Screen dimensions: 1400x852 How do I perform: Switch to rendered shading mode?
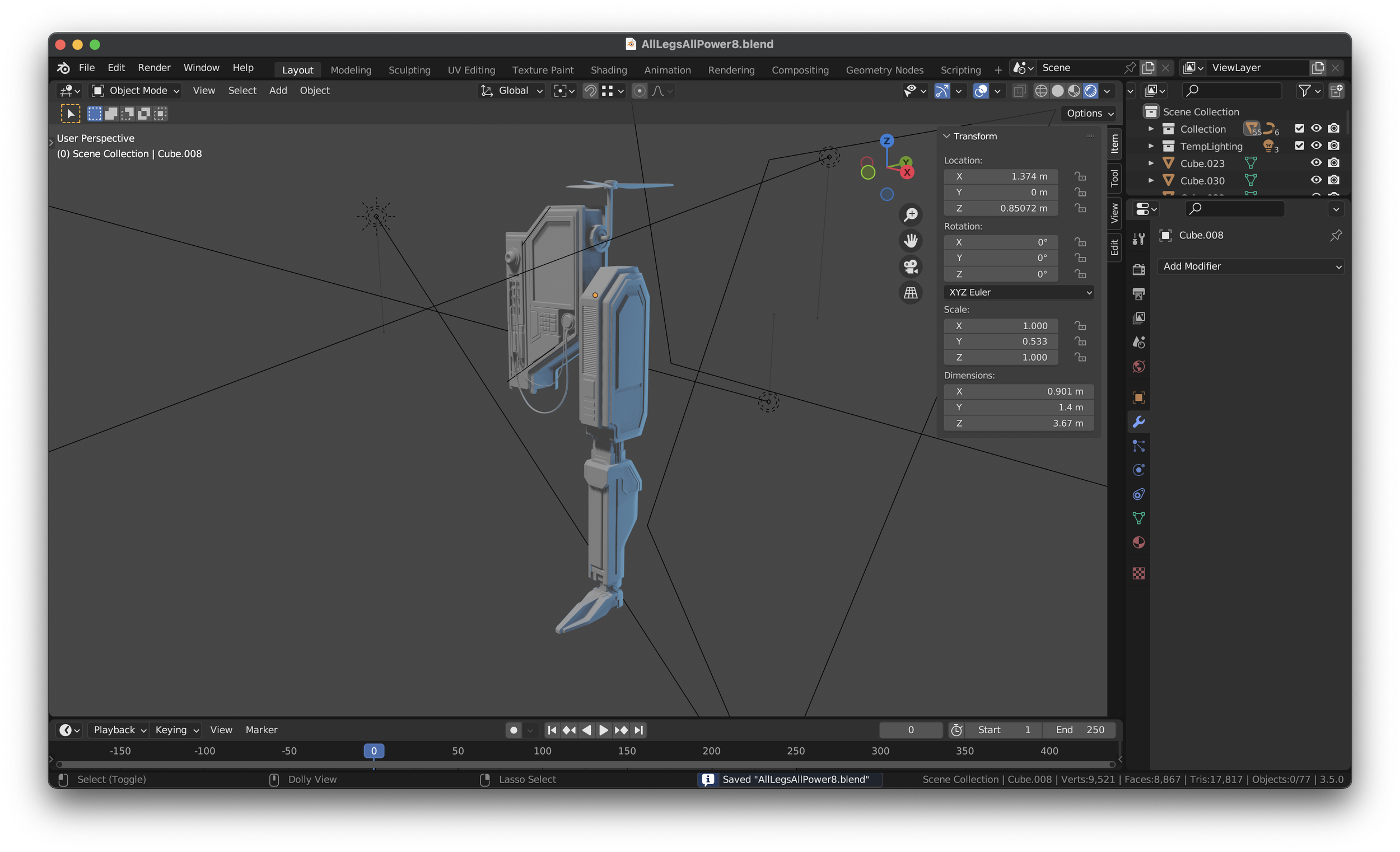(1090, 91)
